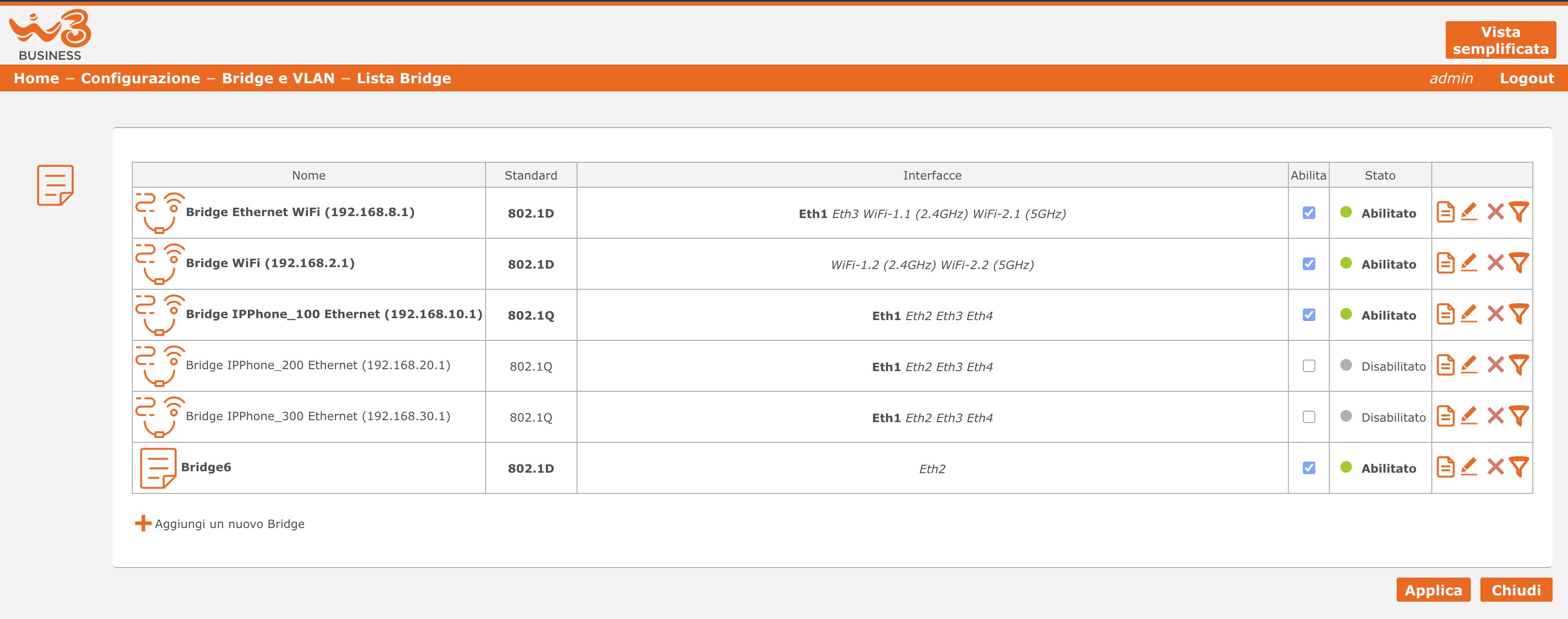Viewport: 1568px width, 619px height.
Task: Click the admin user label
Action: pyautogui.click(x=1451, y=78)
